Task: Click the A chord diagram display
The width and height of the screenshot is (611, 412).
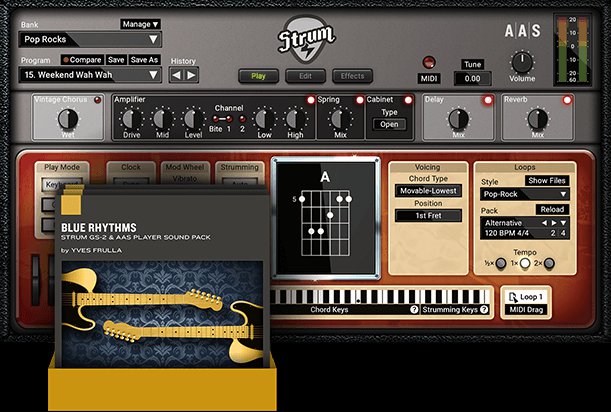Action: coord(325,218)
